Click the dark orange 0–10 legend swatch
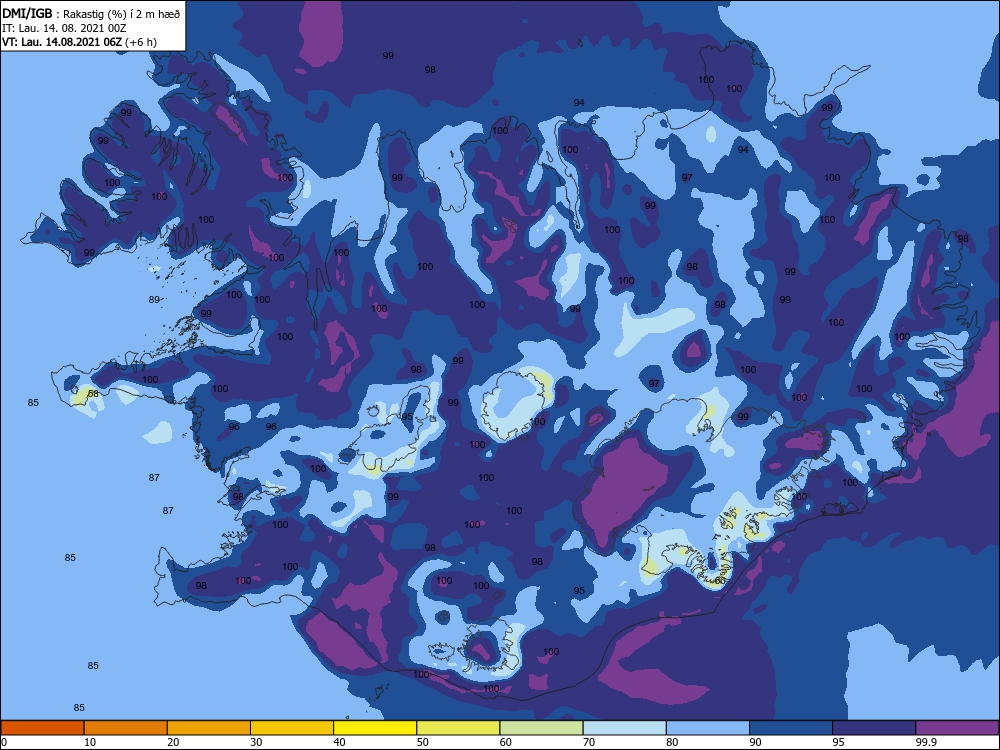This screenshot has width=1000, height=750. 42,728
